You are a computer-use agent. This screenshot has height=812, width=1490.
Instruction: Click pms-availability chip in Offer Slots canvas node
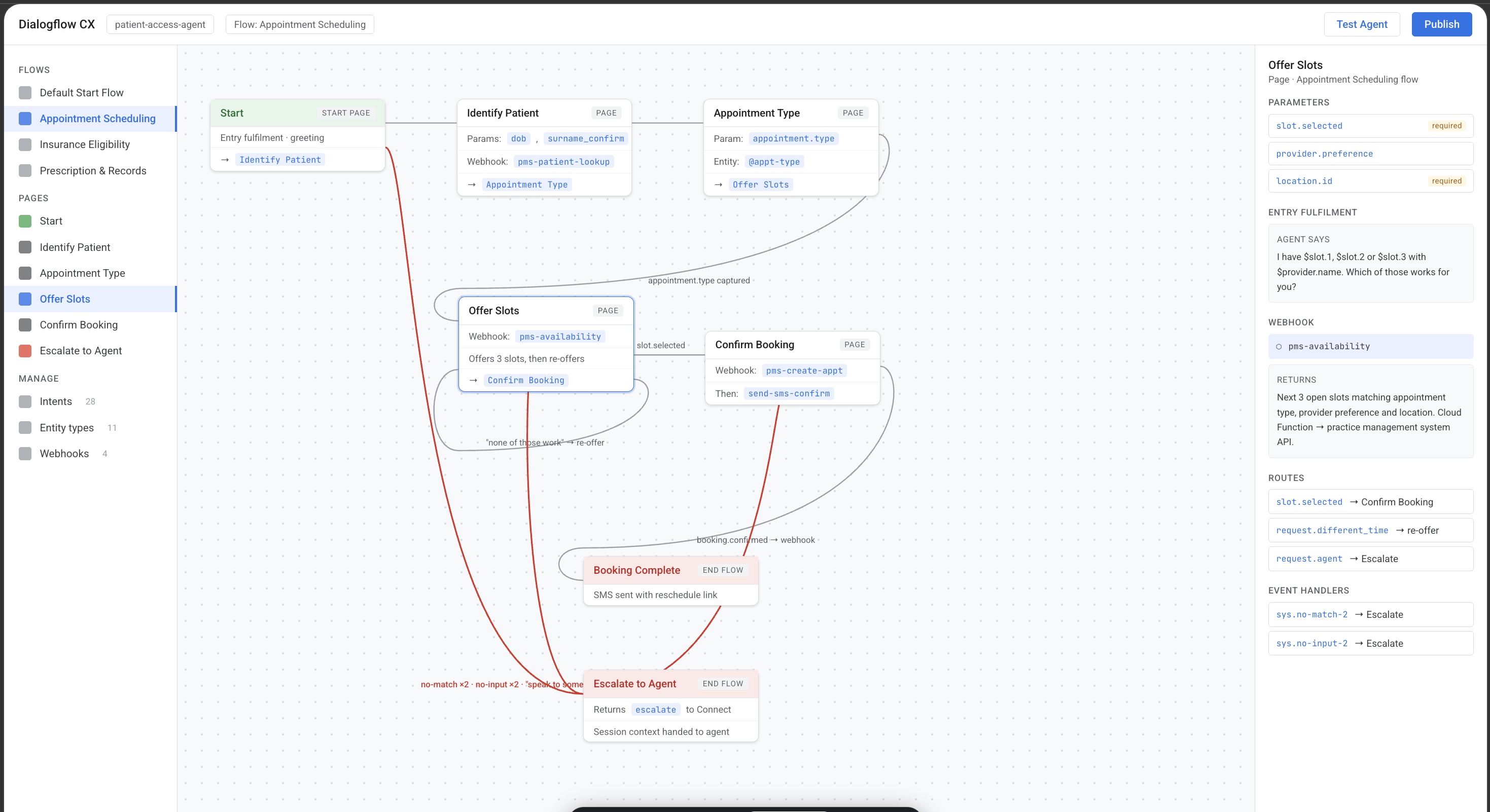[x=560, y=337]
